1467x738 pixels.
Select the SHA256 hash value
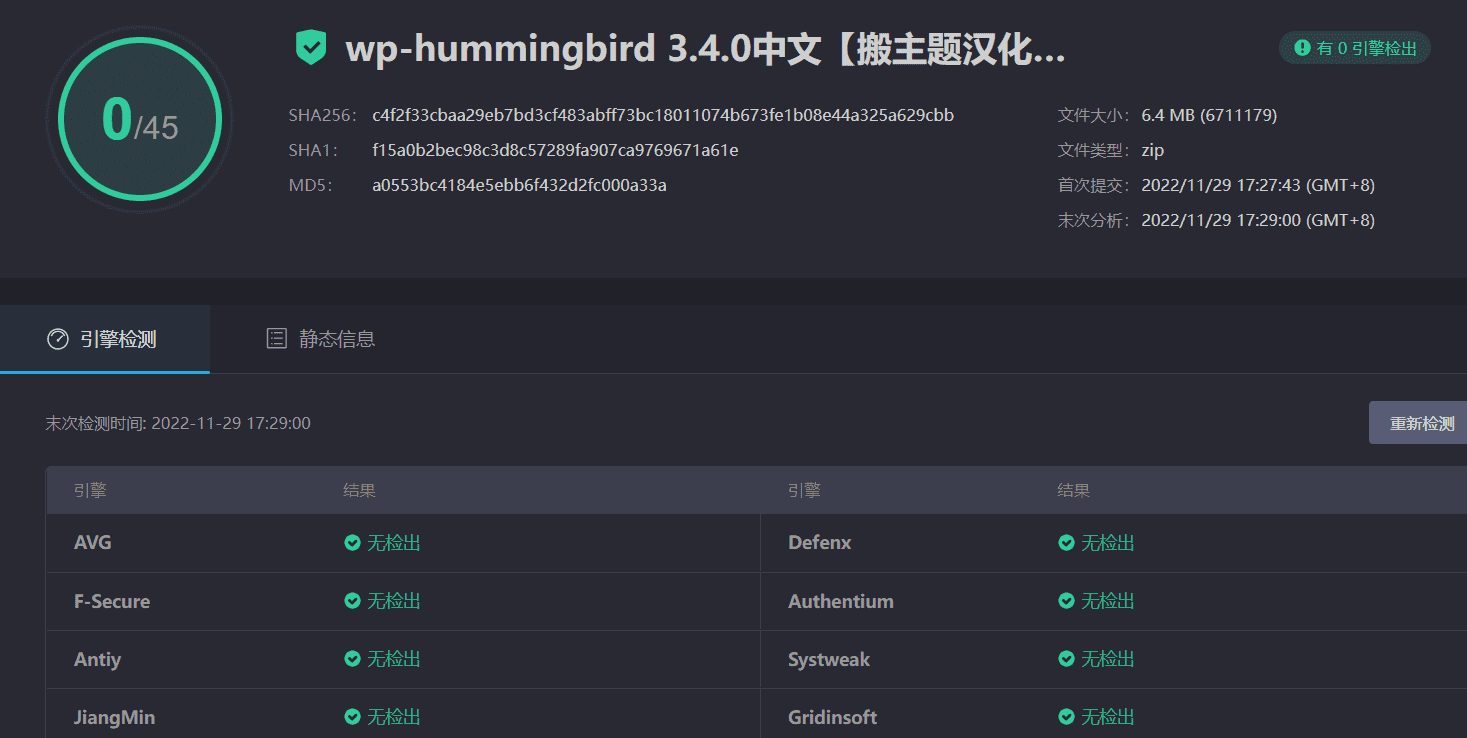[663, 115]
